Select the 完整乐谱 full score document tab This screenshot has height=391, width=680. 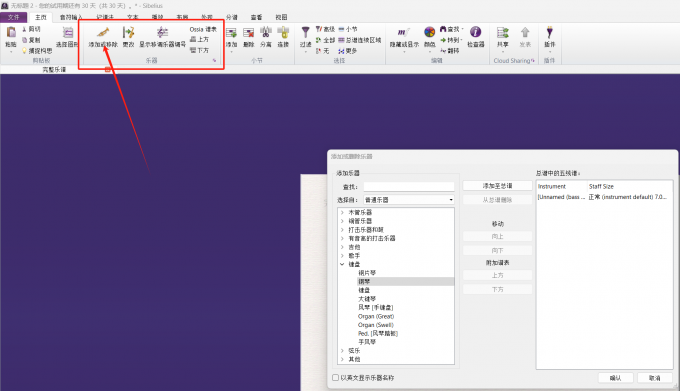(54, 70)
